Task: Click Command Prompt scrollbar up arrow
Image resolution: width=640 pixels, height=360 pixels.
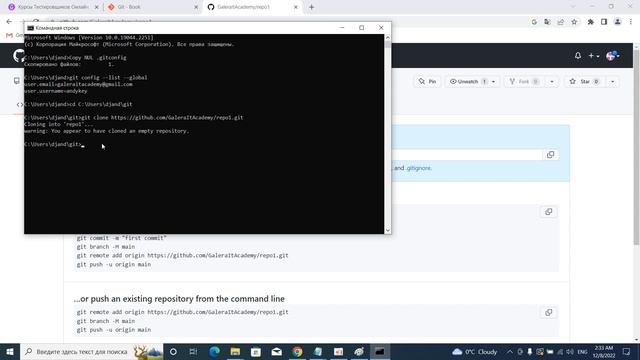Action: [387, 38]
